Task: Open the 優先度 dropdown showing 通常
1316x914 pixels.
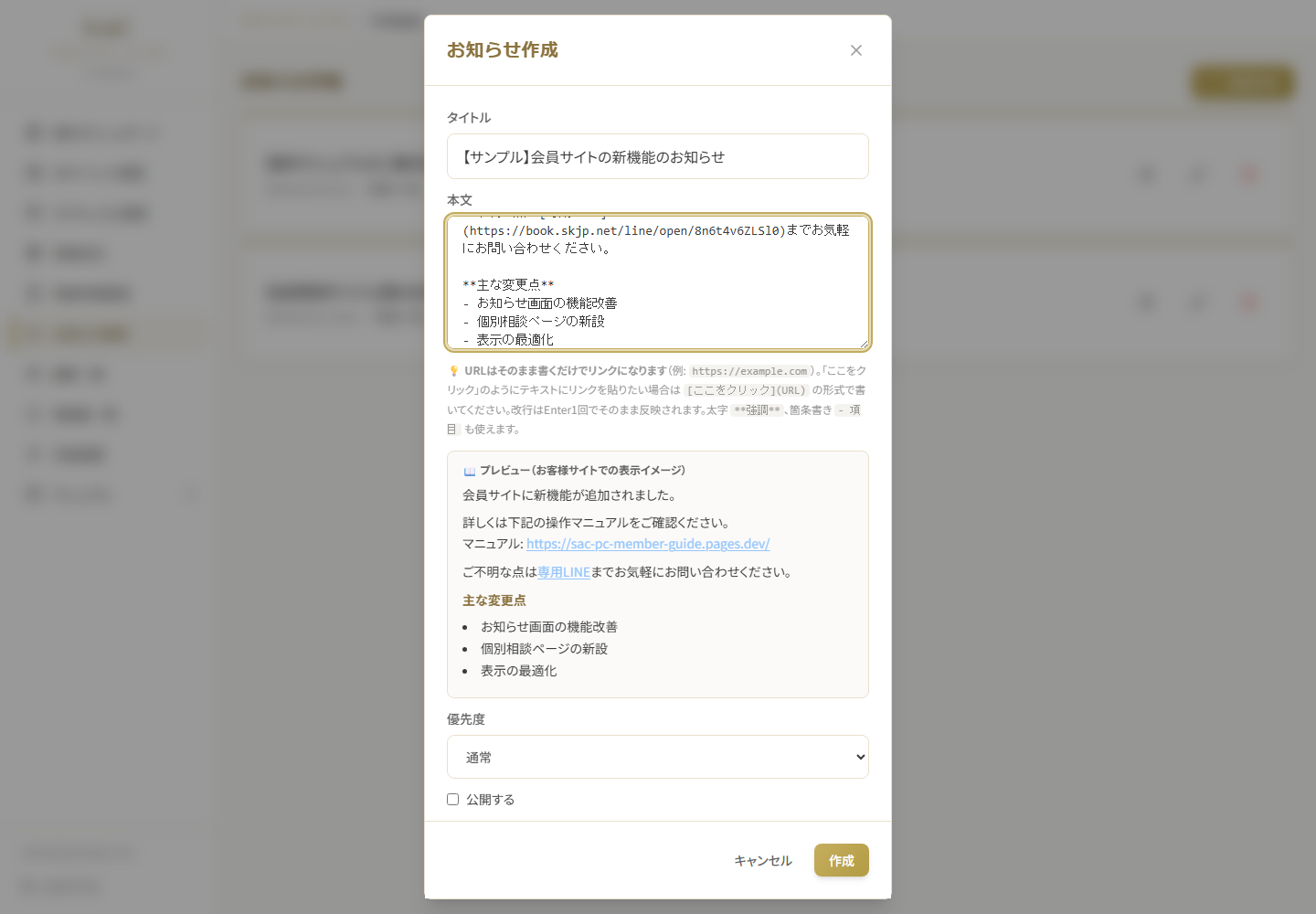Action: [x=658, y=757]
